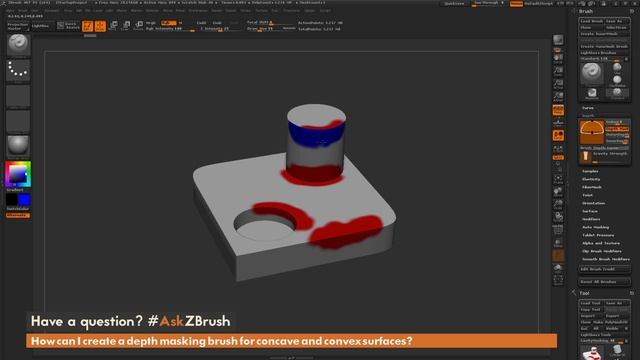The height and width of the screenshot is (360, 640).
Task: Select the ClayBuildup brush thumbnail
Action: click(x=617, y=80)
